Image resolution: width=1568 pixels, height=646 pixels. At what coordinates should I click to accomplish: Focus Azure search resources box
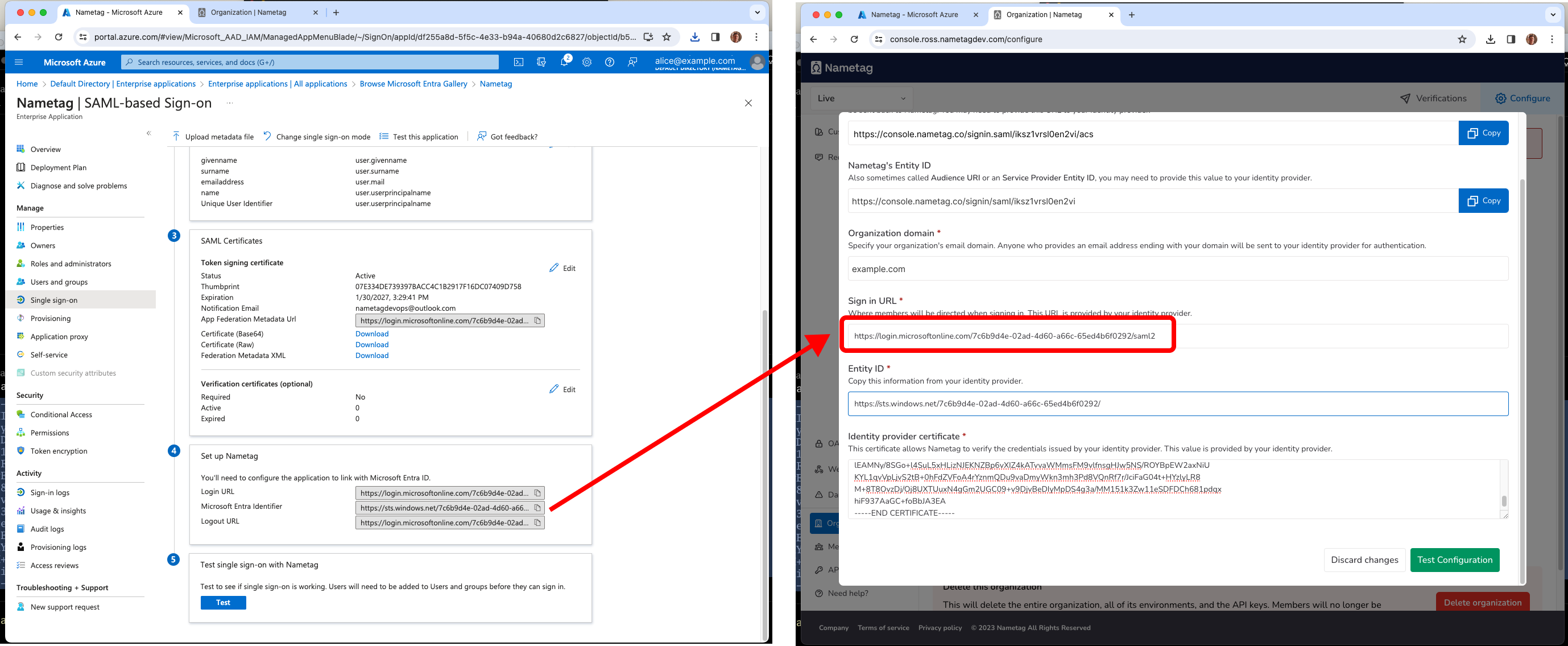[310, 62]
